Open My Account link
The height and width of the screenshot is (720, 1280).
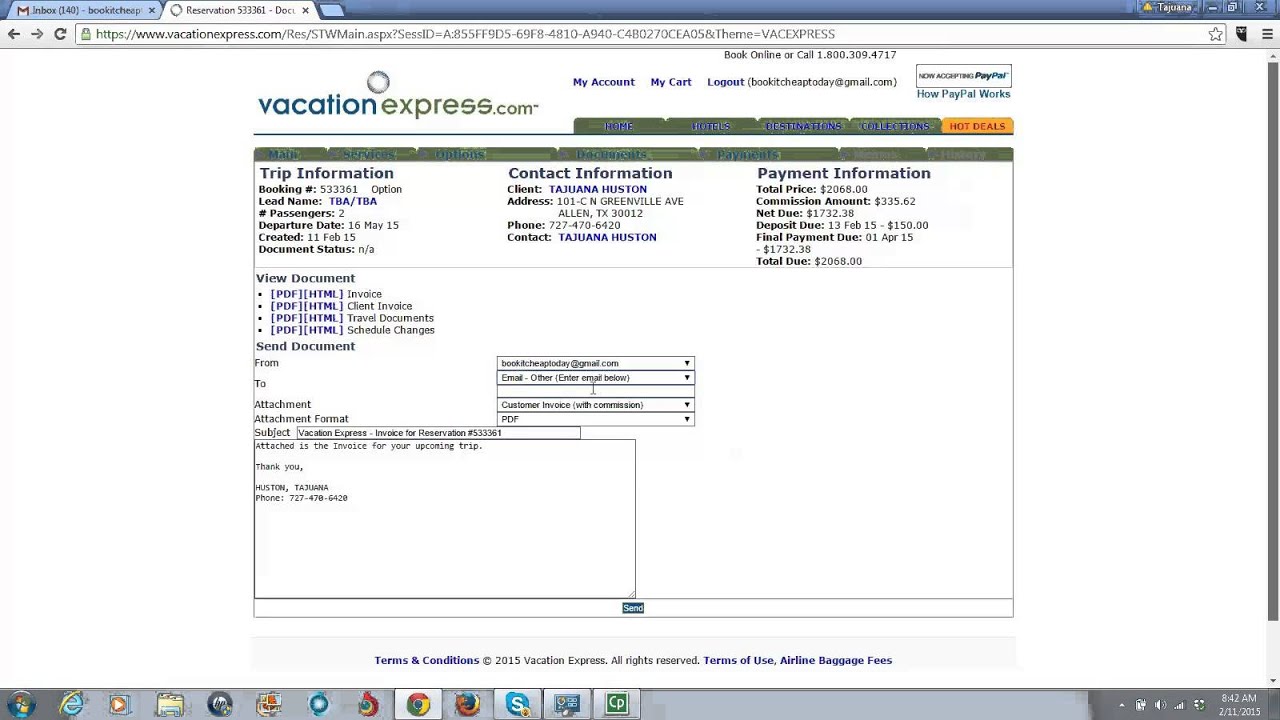[603, 82]
